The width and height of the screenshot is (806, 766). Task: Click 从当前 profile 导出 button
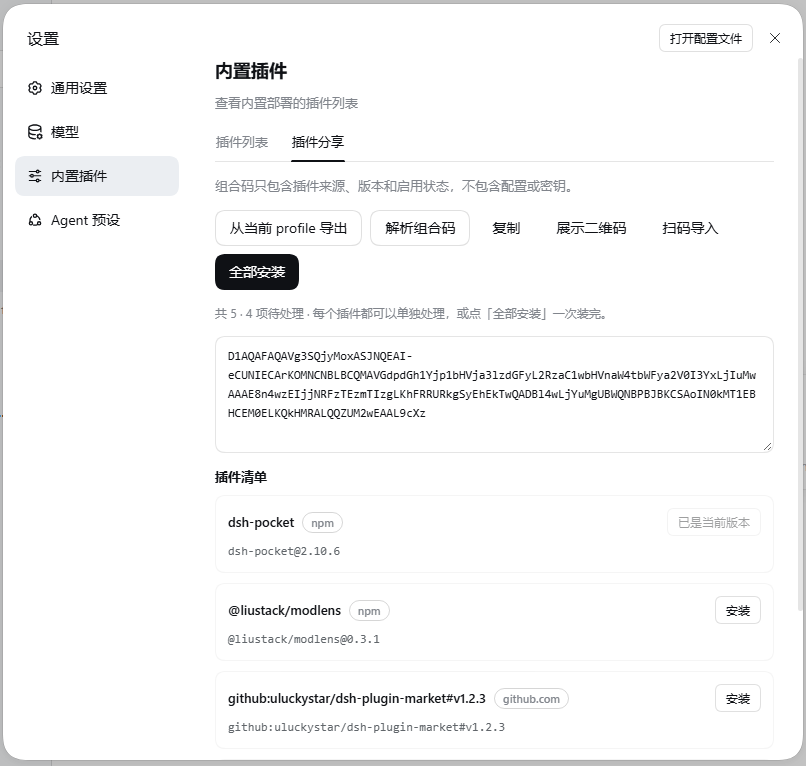coord(288,228)
